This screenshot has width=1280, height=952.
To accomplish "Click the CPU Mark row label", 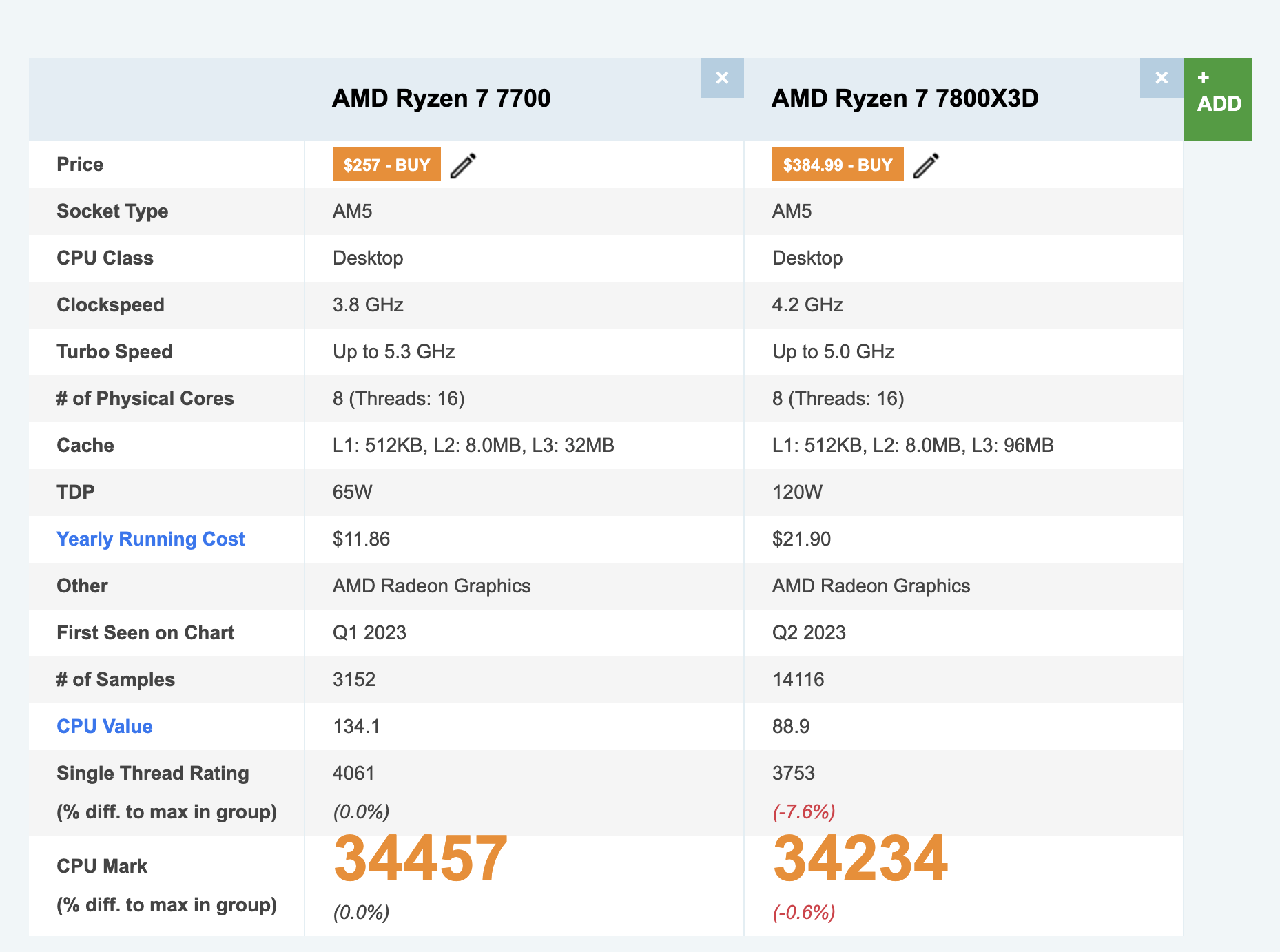I will coord(102,866).
